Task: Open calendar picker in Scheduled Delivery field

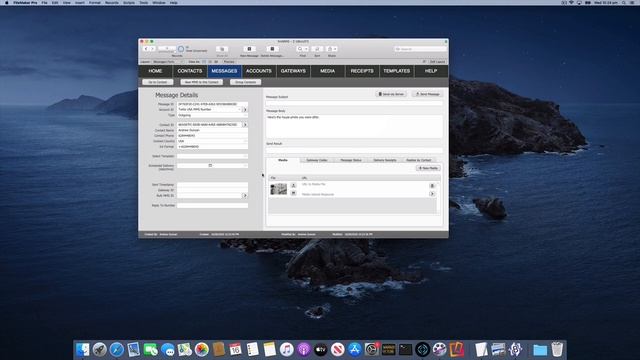Action: [210, 166]
